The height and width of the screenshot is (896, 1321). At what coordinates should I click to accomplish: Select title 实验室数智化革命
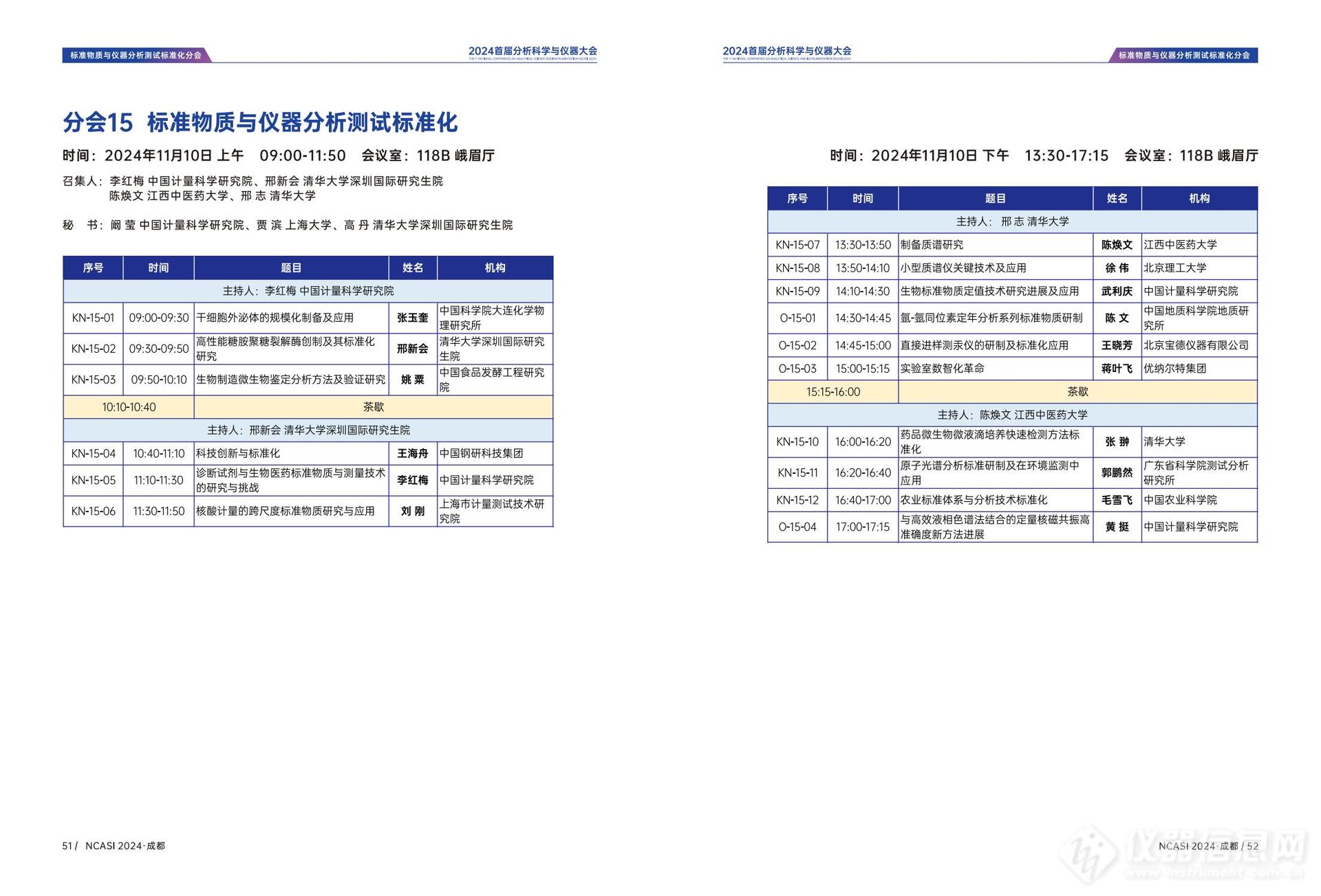tap(943, 369)
